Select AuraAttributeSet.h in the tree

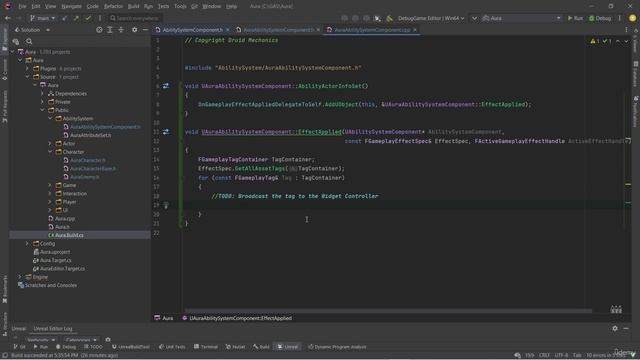click(90, 135)
